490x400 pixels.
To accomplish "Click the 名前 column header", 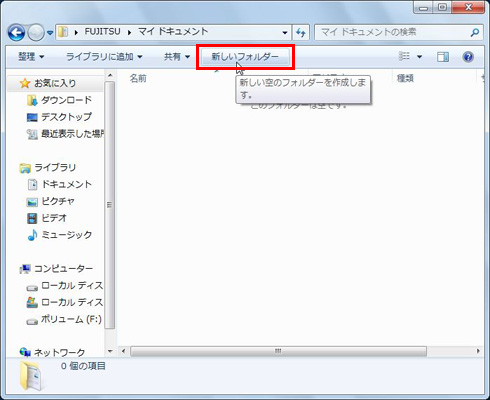I will [138, 78].
